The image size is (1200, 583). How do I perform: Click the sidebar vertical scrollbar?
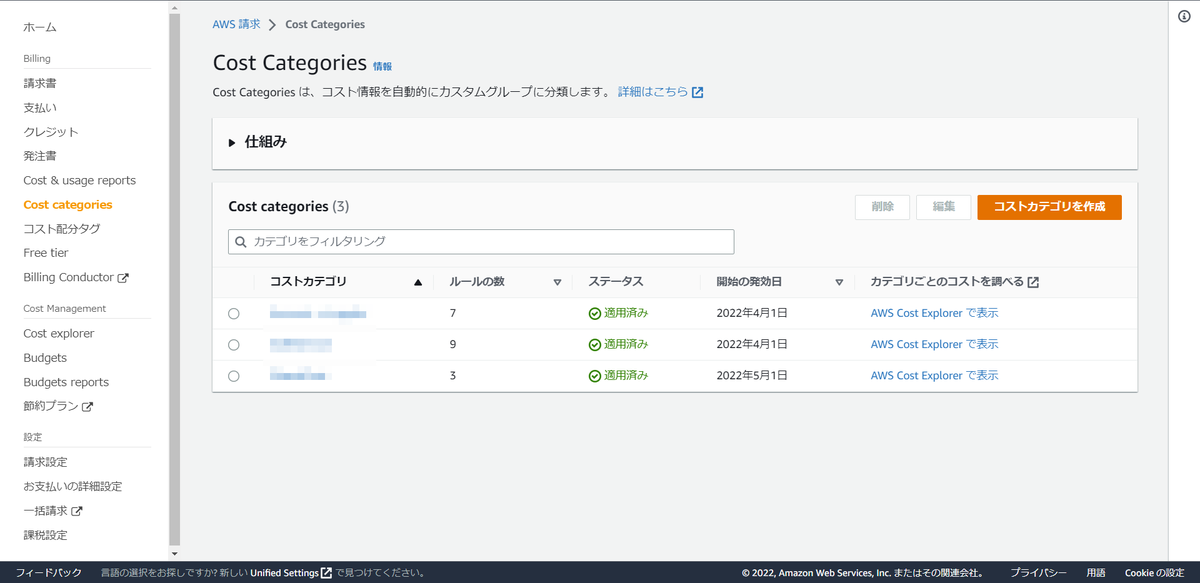pyautogui.click(x=175, y=278)
